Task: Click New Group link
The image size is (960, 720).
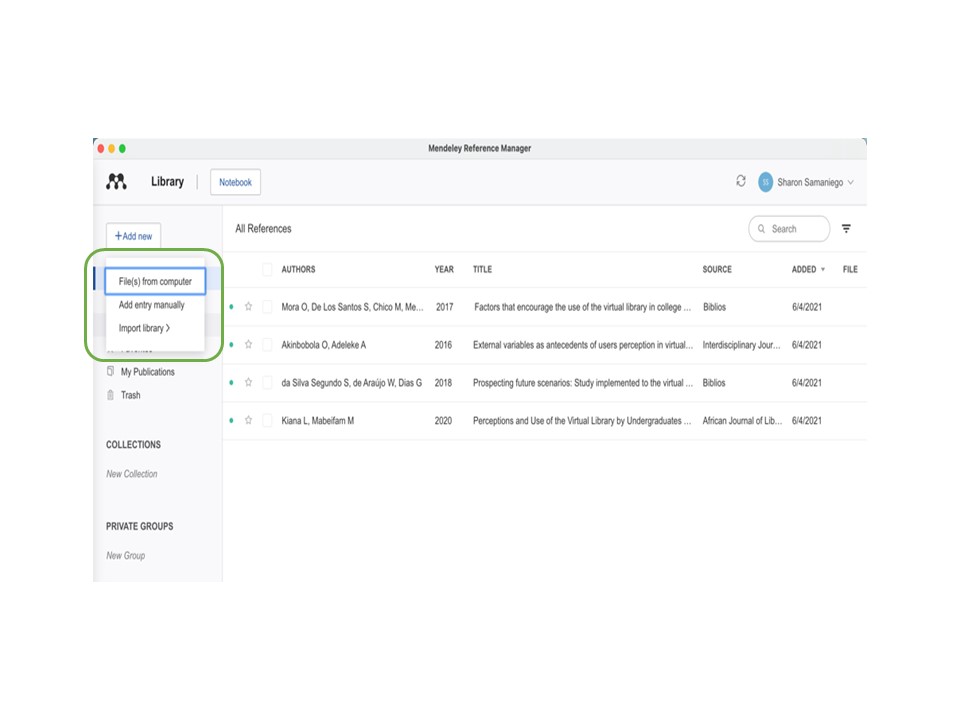Action: click(x=126, y=555)
